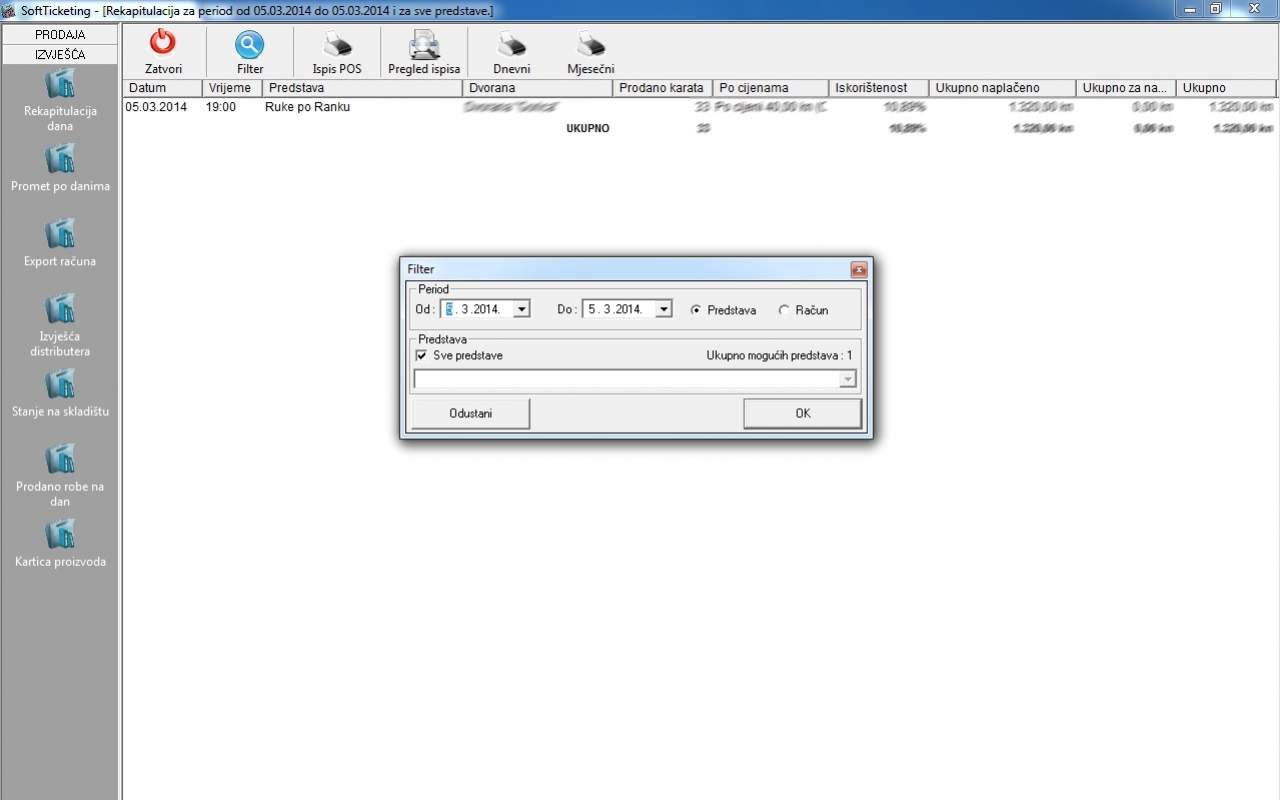Viewport: 1280px width, 800px height.
Task: Expand the Od date dropdown
Action: point(521,310)
